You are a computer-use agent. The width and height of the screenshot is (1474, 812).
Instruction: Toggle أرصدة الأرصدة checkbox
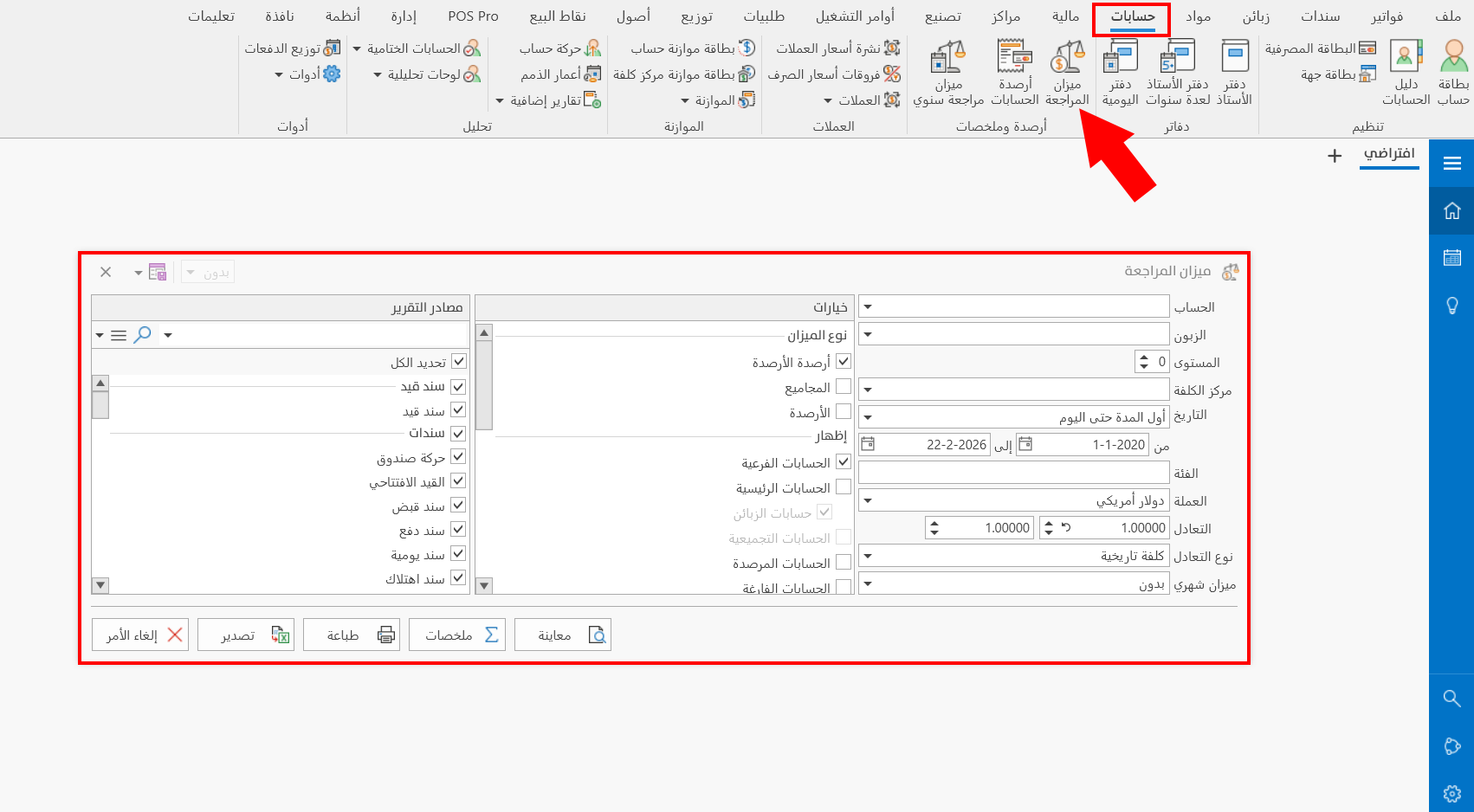[844, 361]
